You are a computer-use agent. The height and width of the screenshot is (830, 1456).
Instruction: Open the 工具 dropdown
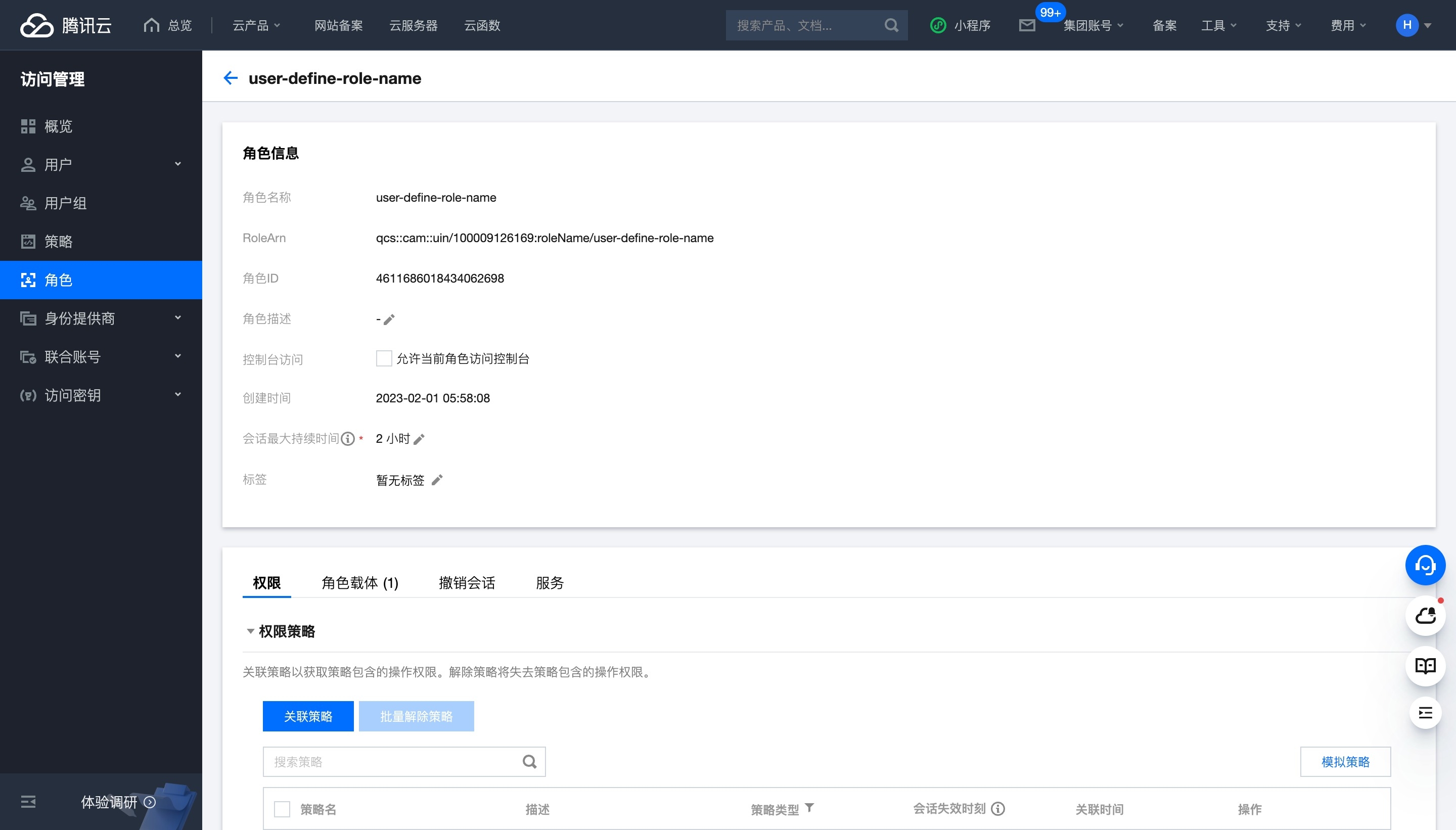pyautogui.click(x=1218, y=25)
